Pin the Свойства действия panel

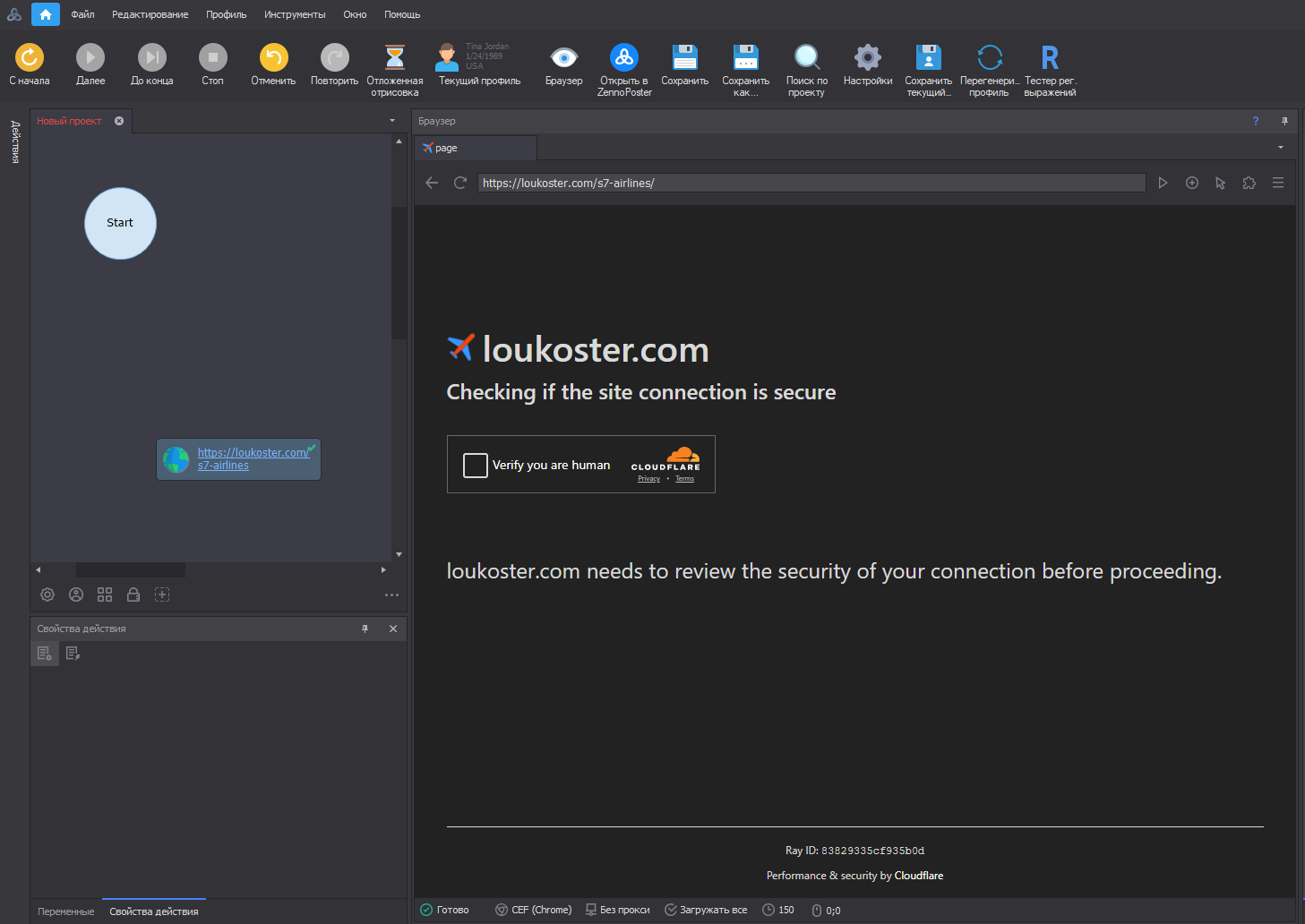point(365,629)
